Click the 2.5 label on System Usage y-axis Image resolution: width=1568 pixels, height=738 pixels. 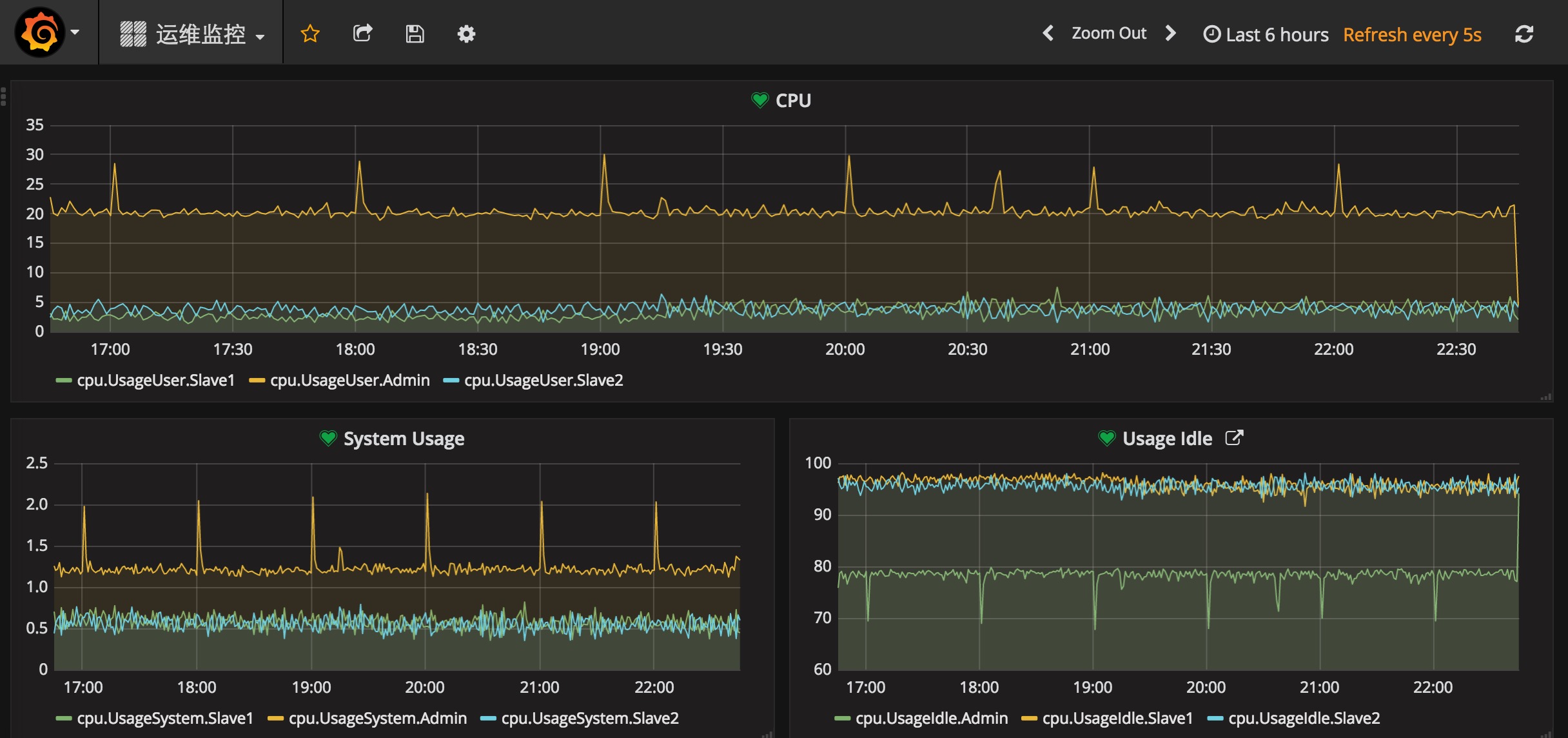coord(37,463)
